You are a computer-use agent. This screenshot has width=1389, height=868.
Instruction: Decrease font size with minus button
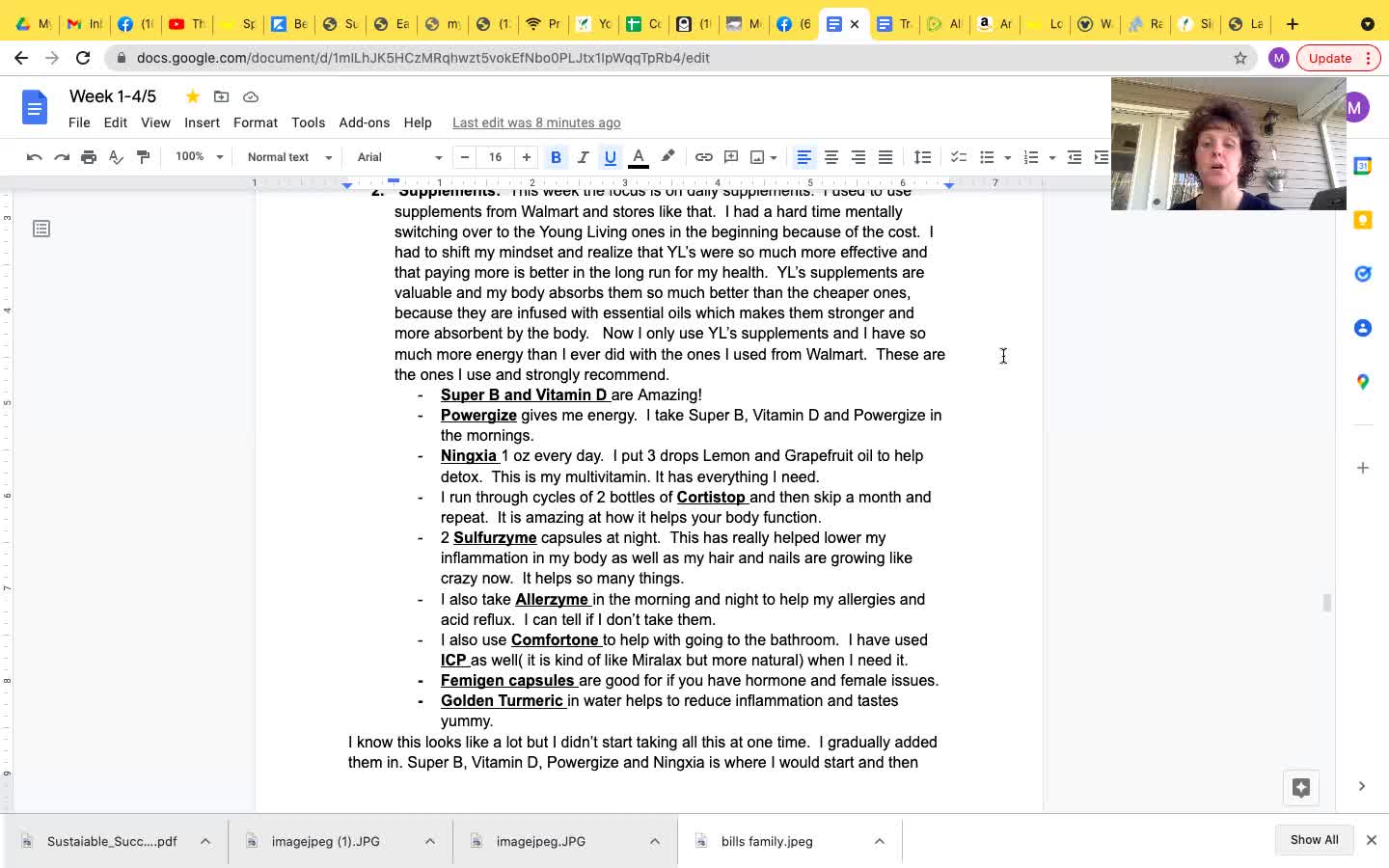click(x=465, y=157)
